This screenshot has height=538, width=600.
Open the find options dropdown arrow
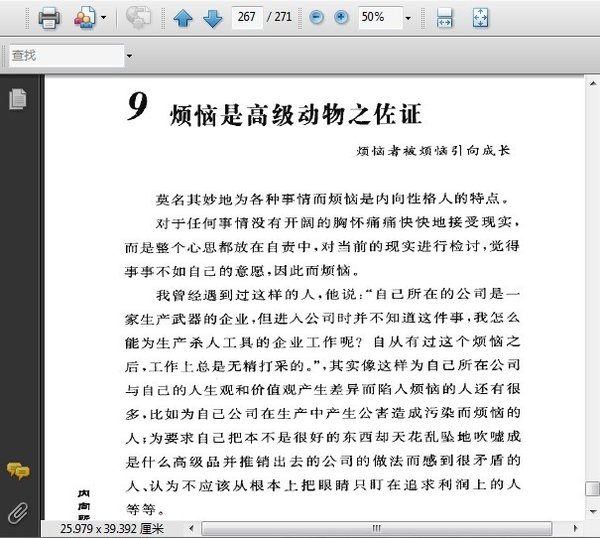click(x=129, y=56)
